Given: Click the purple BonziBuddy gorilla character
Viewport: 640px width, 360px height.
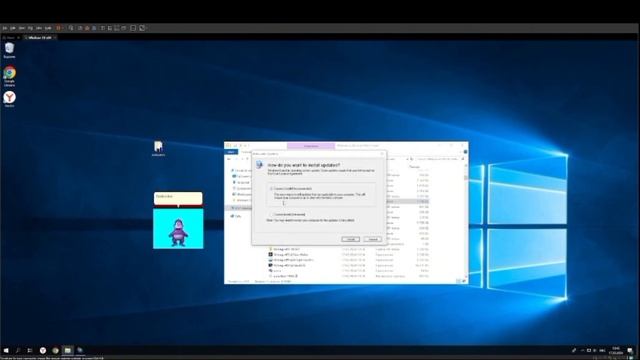Looking at the screenshot, I should pos(178,233).
